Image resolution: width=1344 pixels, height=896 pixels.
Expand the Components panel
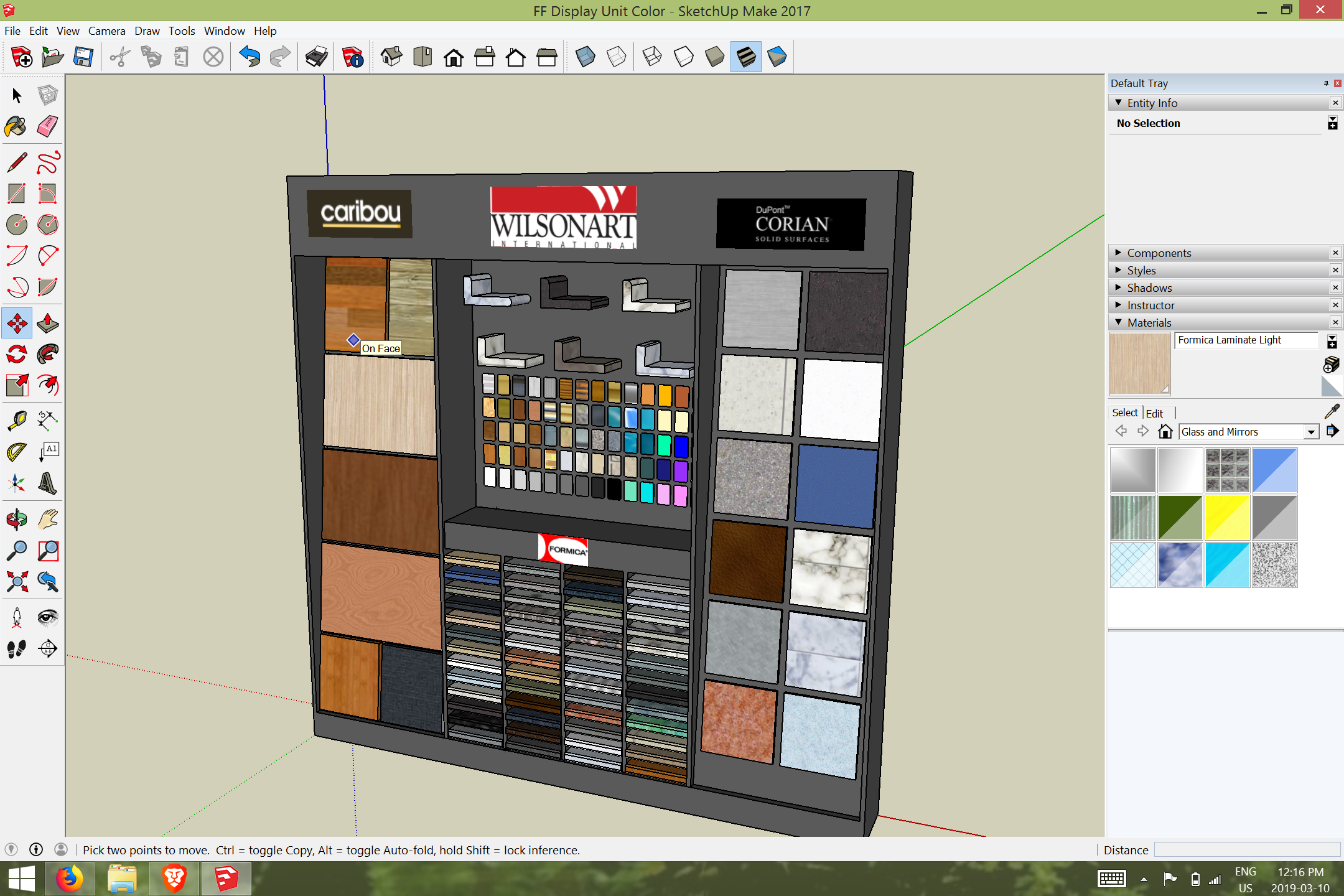pyautogui.click(x=1159, y=253)
